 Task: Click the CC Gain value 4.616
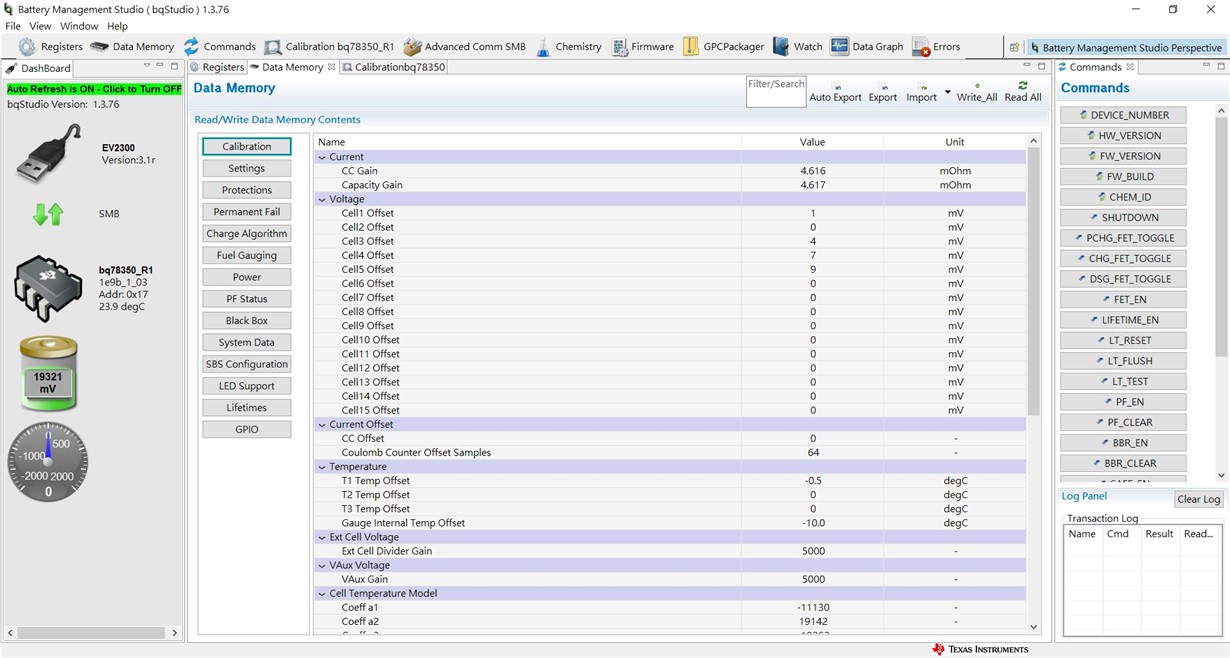[813, 171]
